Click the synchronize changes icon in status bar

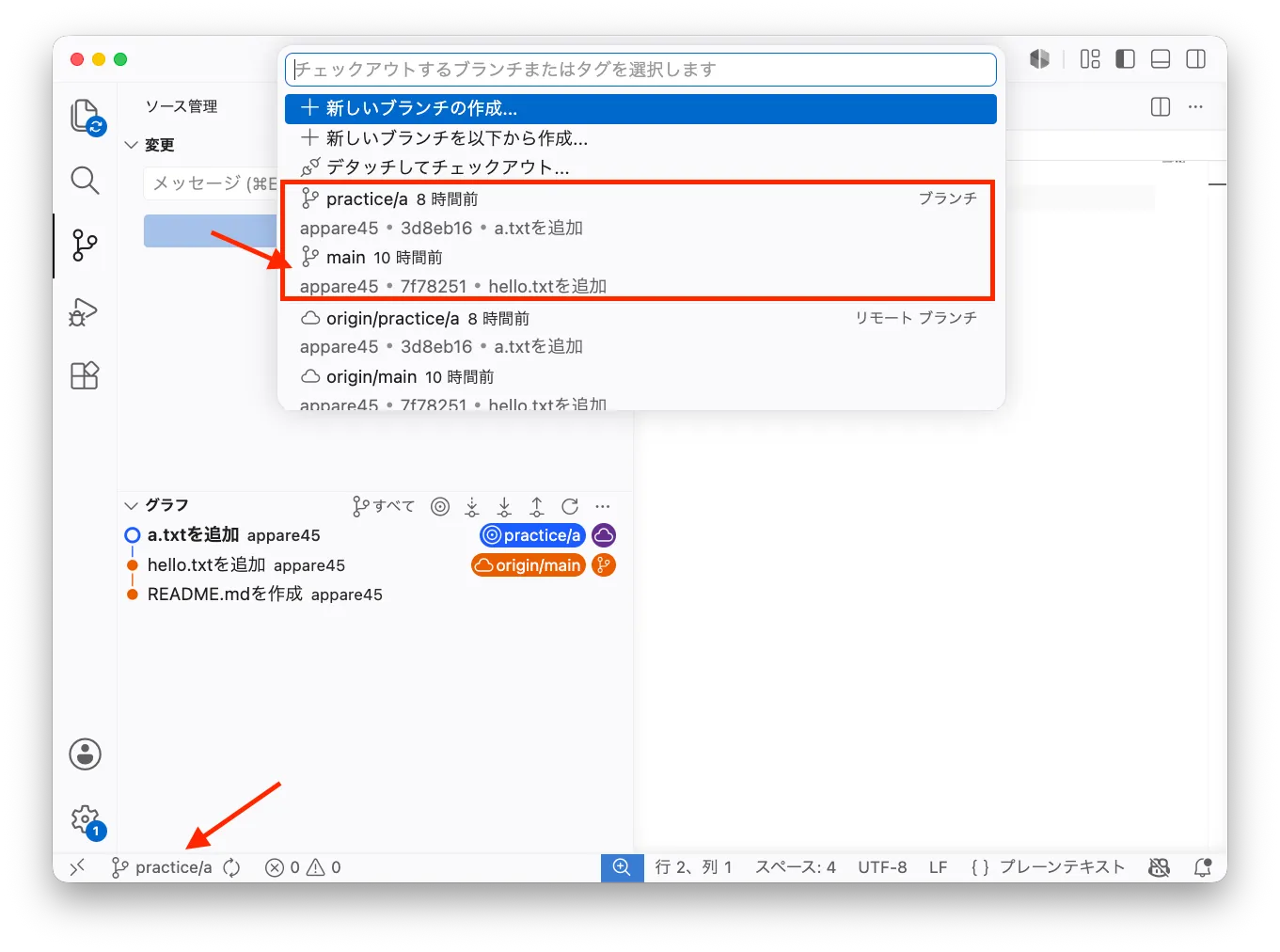point(232,867)
